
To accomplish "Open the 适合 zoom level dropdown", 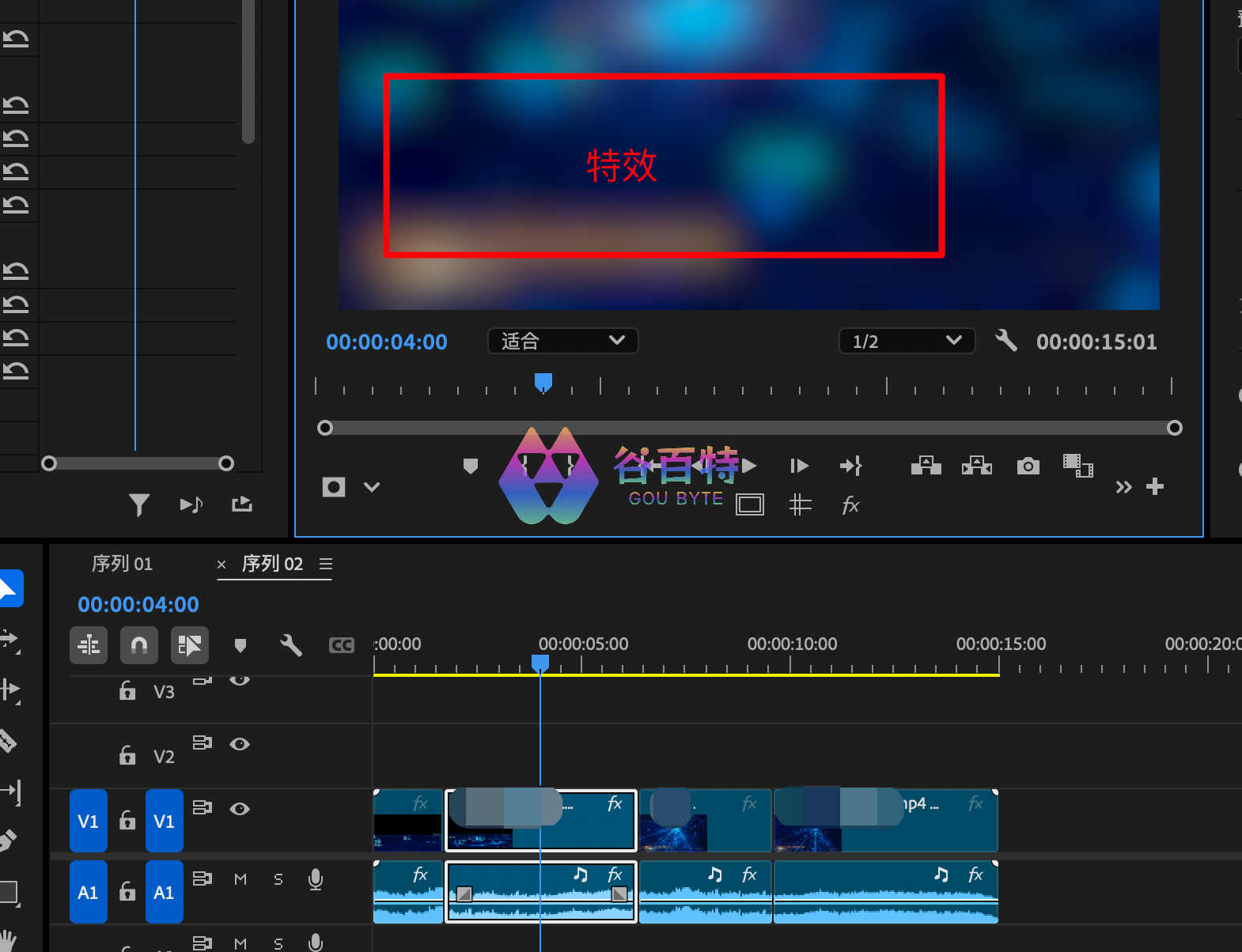I will pos(562,341).
